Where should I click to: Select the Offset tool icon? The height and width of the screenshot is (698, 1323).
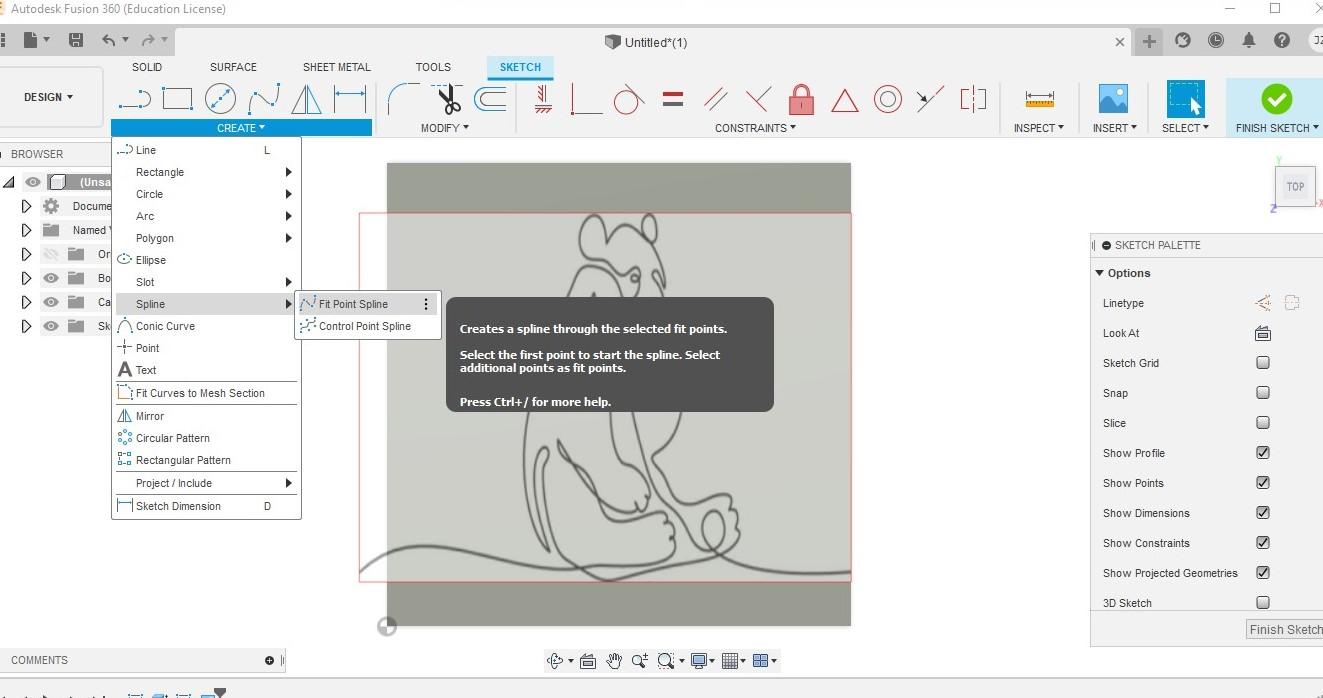click(x=490, y=99)
